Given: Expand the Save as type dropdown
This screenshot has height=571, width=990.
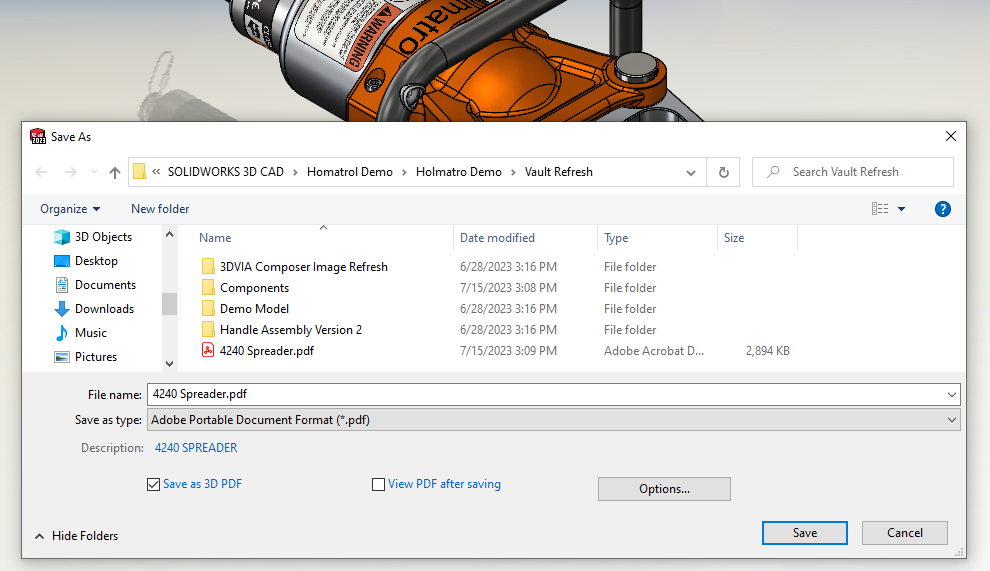Looking at the screenshot, I should (951, 420).
